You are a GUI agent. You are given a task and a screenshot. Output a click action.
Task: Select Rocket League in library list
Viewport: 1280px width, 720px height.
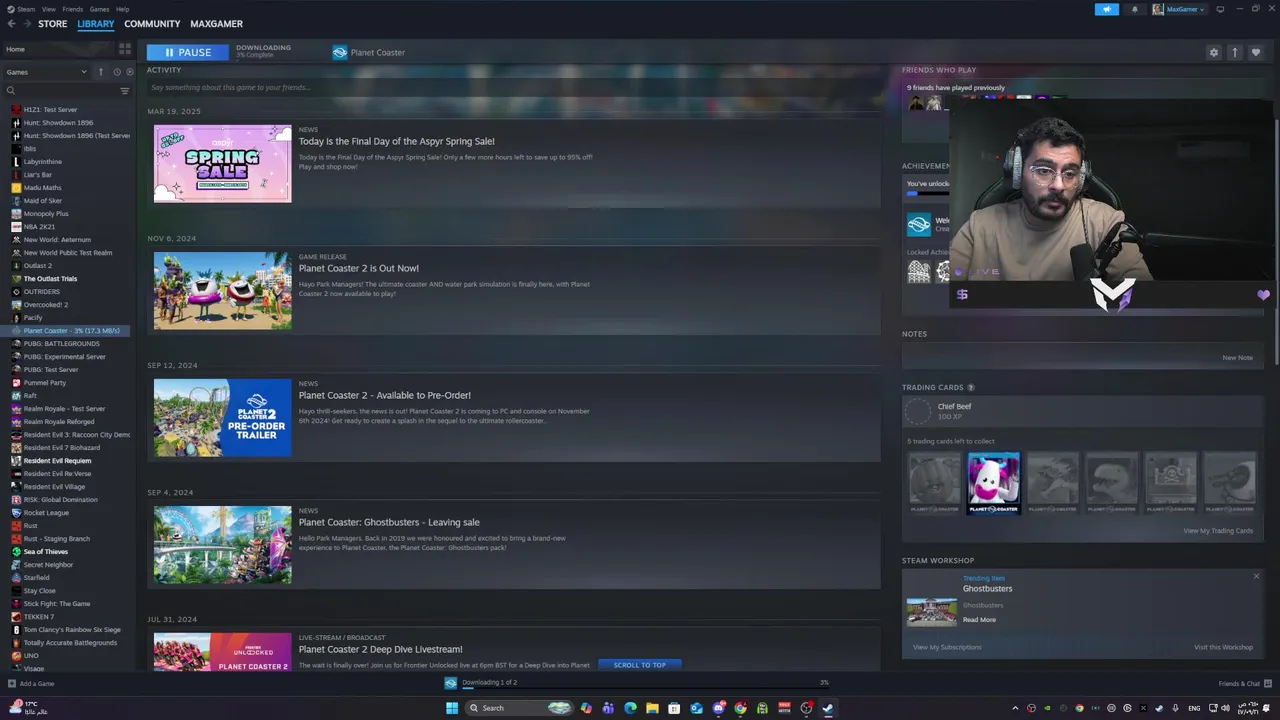pyautogui.click(x=46, y=513)
